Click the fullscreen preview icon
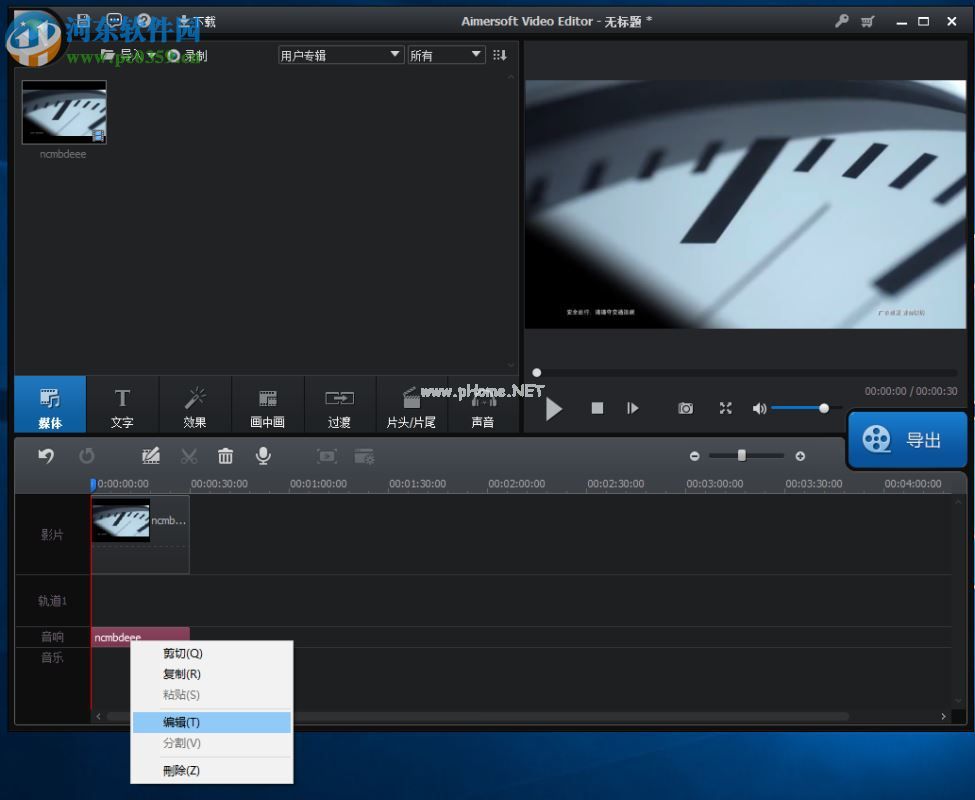This screenshot has height=800, width=975. [725, 408]
